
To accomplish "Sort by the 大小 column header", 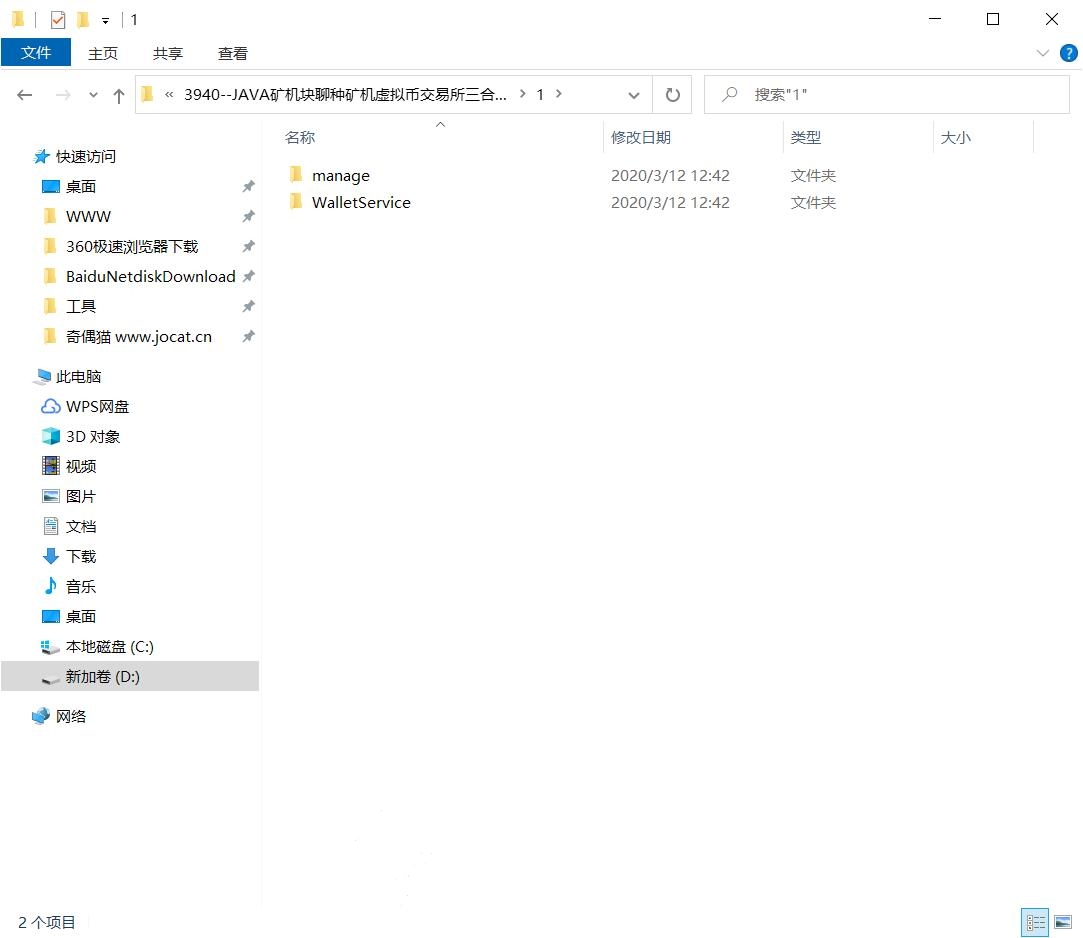I will click(x=956, y=137).
